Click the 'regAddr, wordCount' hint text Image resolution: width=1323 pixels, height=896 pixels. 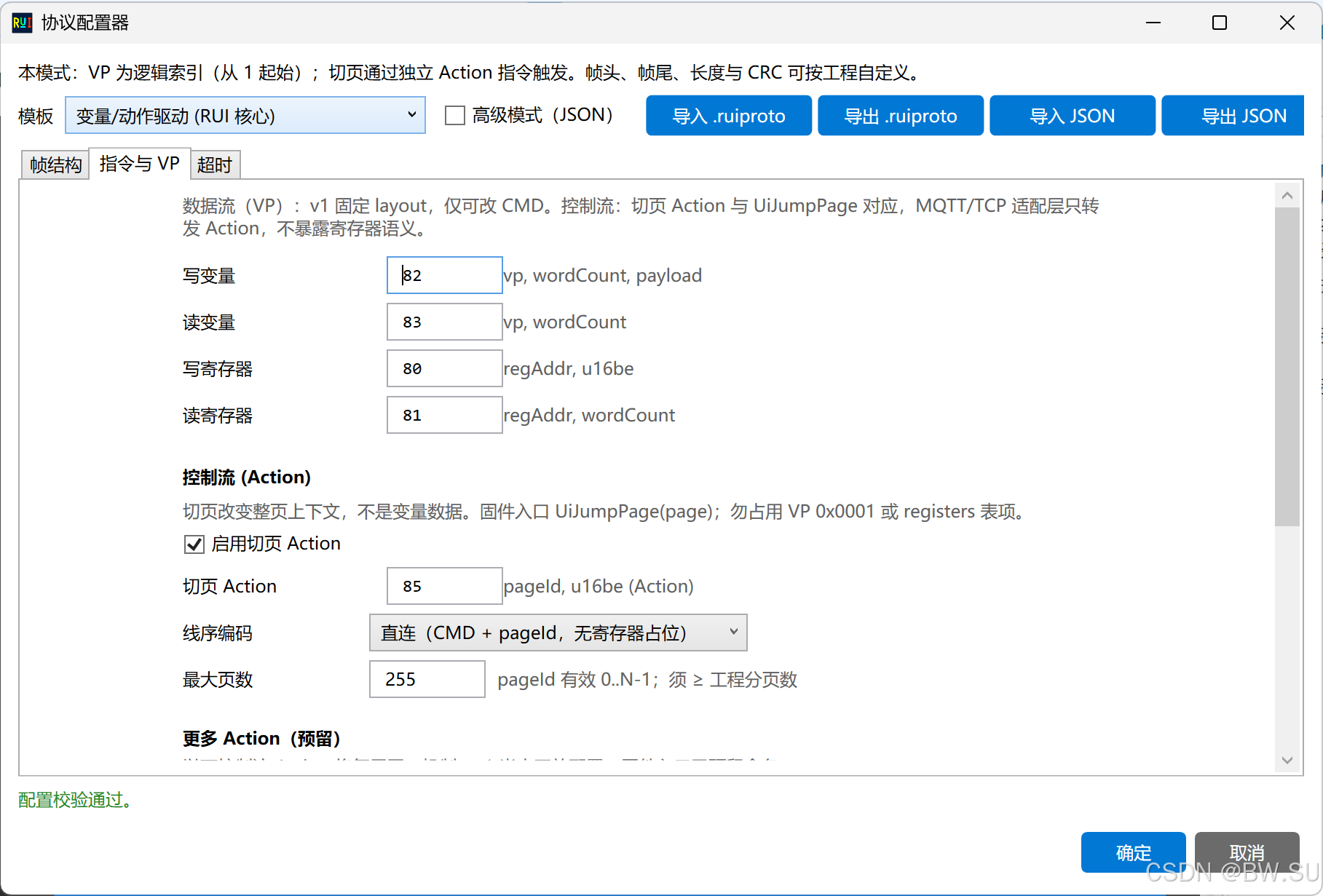(x=589, y=415)
